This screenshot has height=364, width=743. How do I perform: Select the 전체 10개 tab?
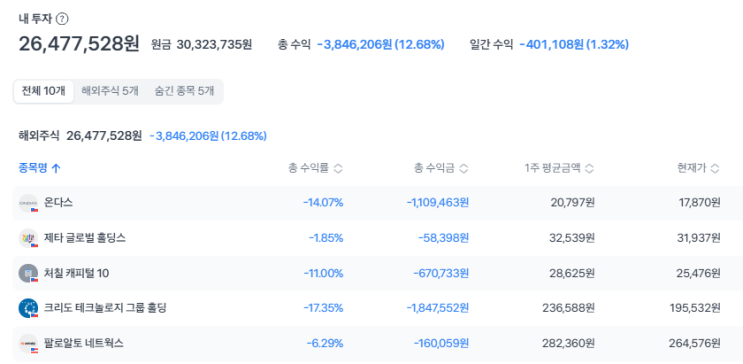tap(44, 91)
